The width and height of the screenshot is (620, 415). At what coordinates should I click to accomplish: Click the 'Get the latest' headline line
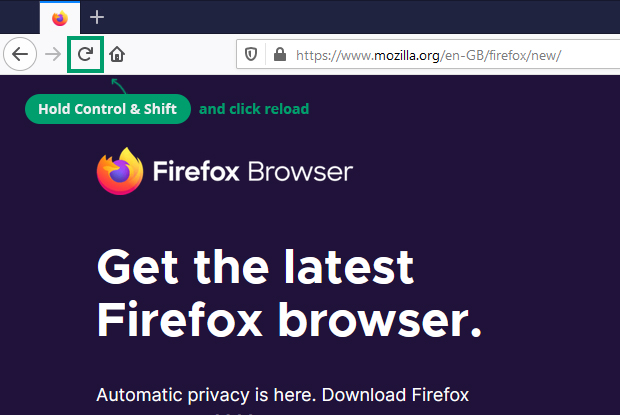[255, 267]
